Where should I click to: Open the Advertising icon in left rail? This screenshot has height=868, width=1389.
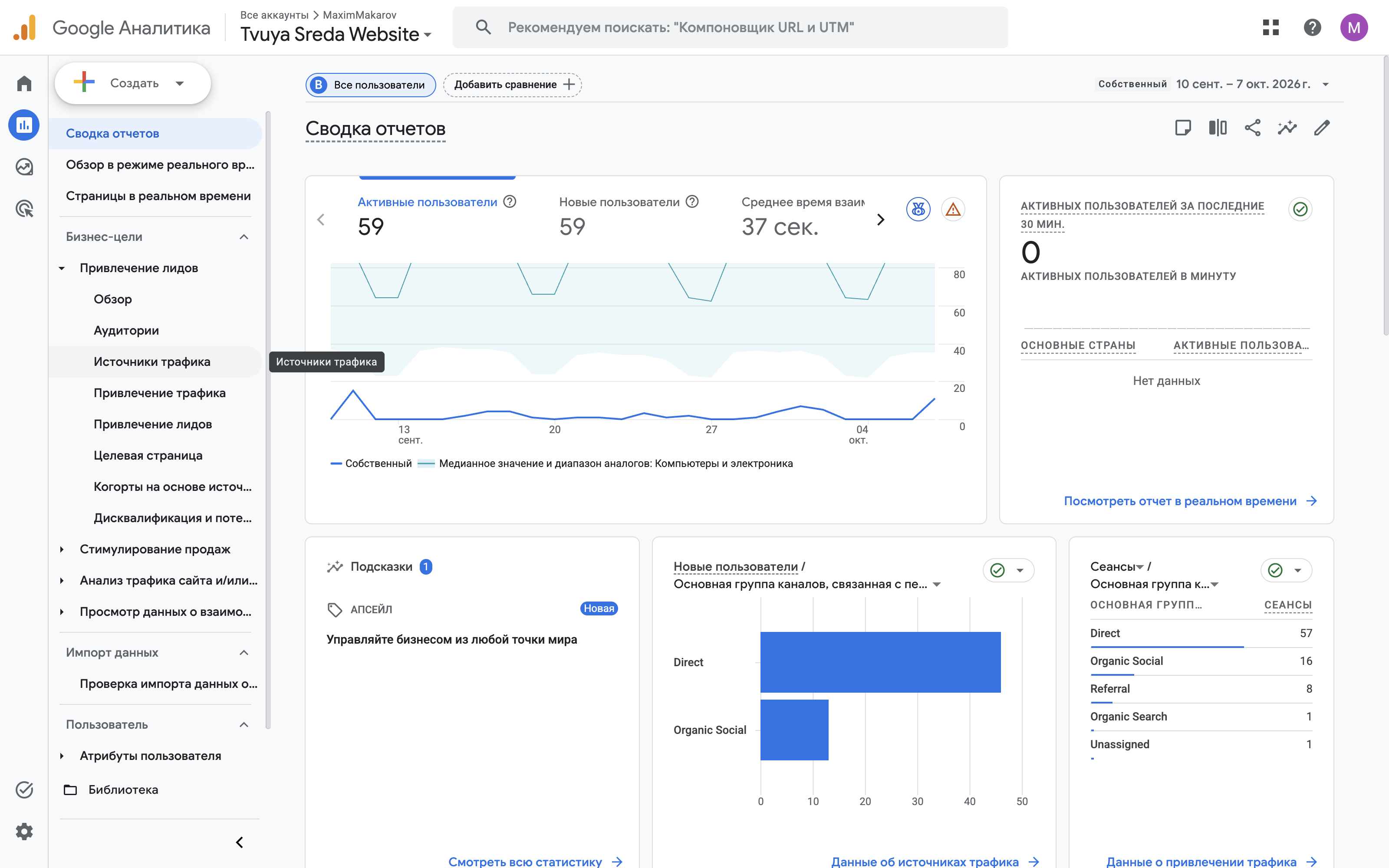[24, 208]
